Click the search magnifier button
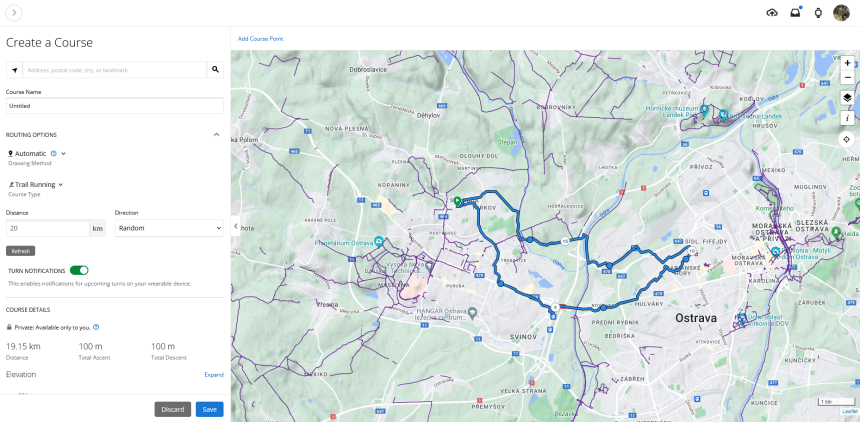The image size is (860, 422). coord(214,70)
